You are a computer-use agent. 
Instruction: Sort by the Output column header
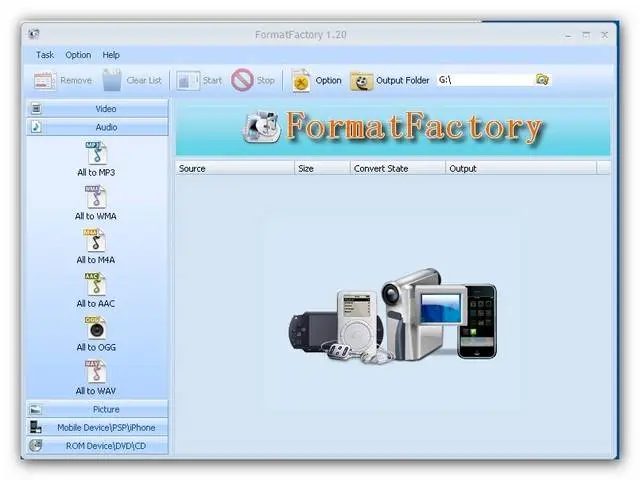click(x=521, y=168)
